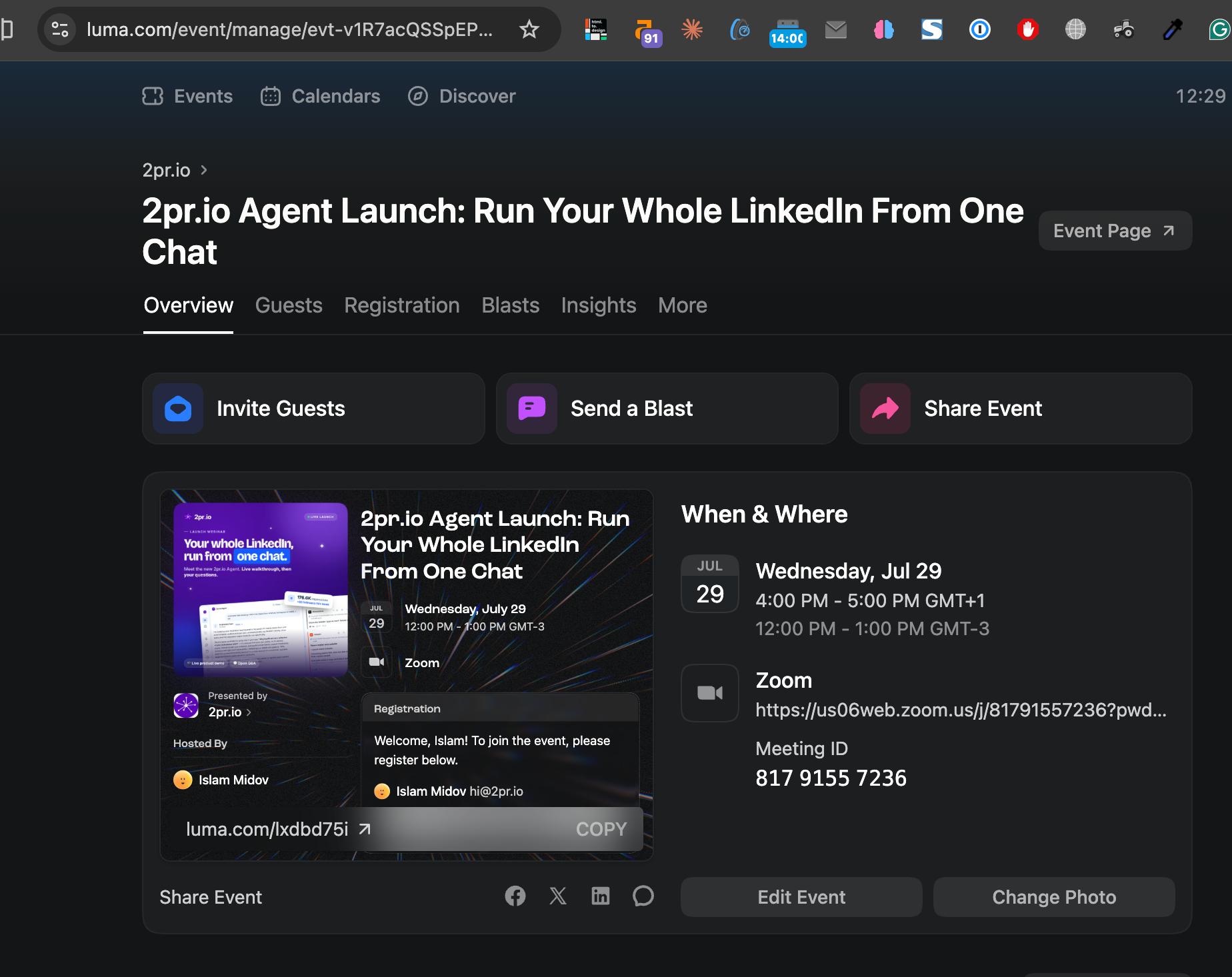Click the 2pr.io presenter logo avatar
1232x977 pixels.
pos(186,705)
